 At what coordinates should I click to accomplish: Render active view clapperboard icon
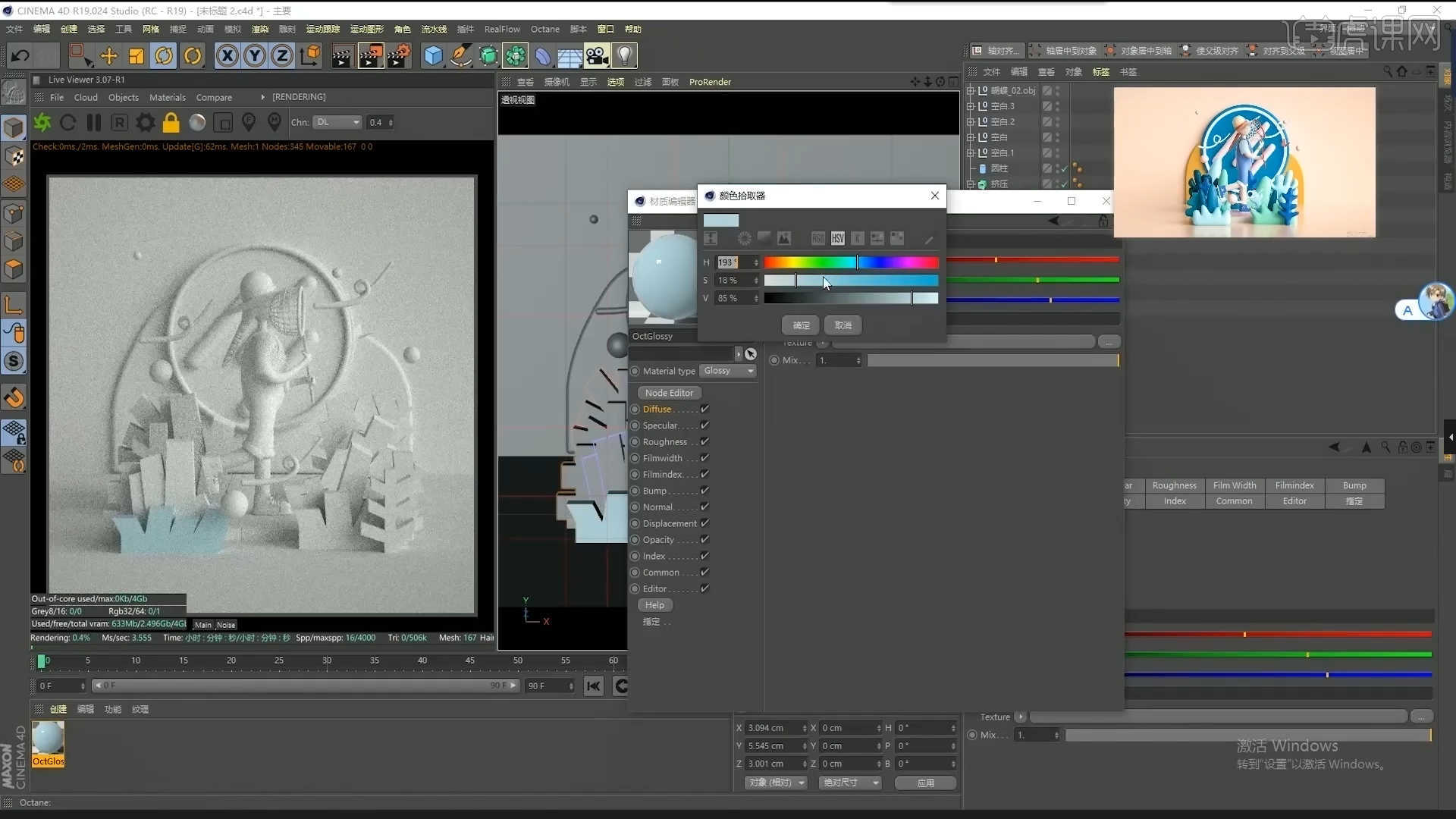pyautogui.click(x=342, y=55)
